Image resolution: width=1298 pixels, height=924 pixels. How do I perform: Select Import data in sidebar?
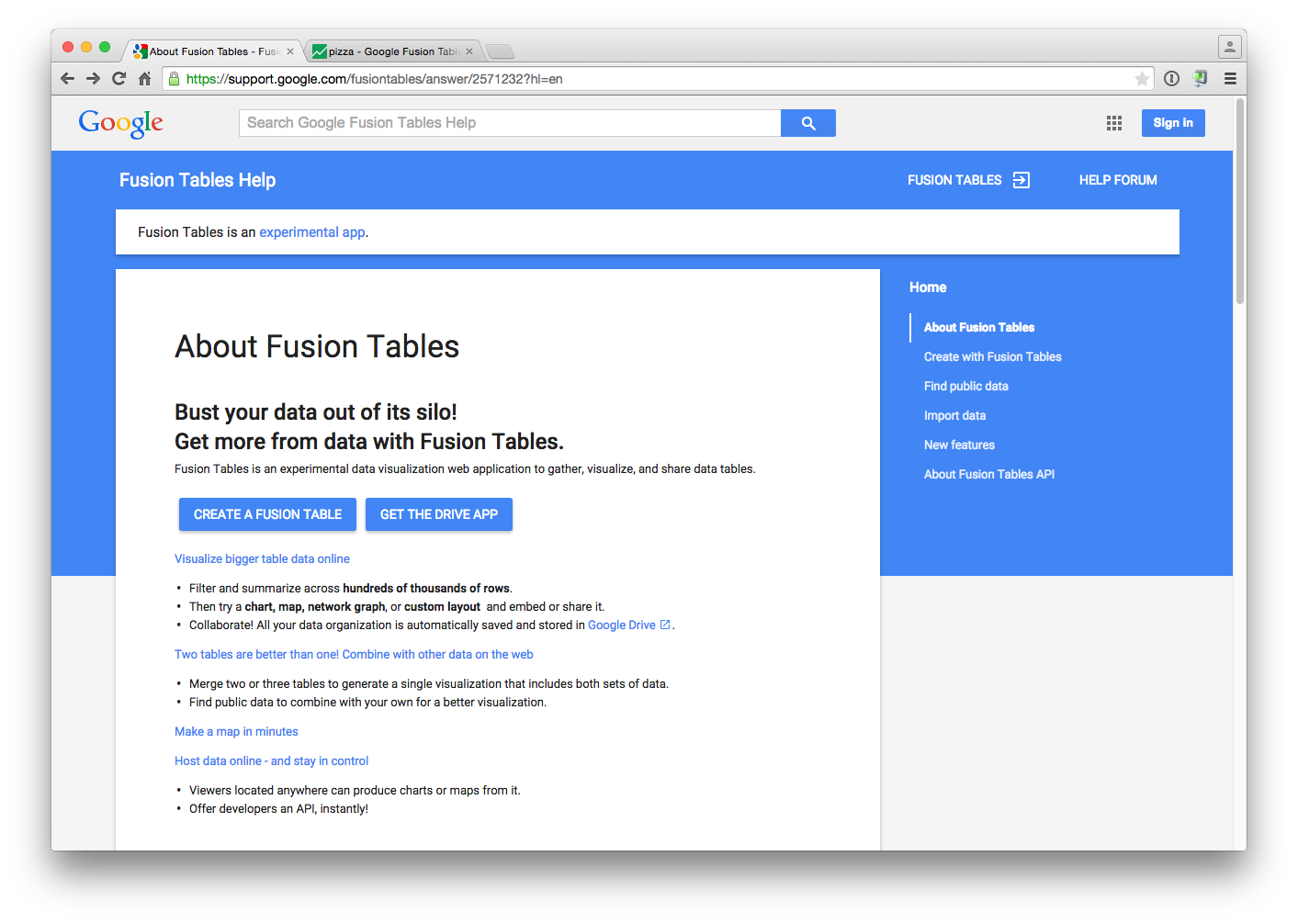954,415
